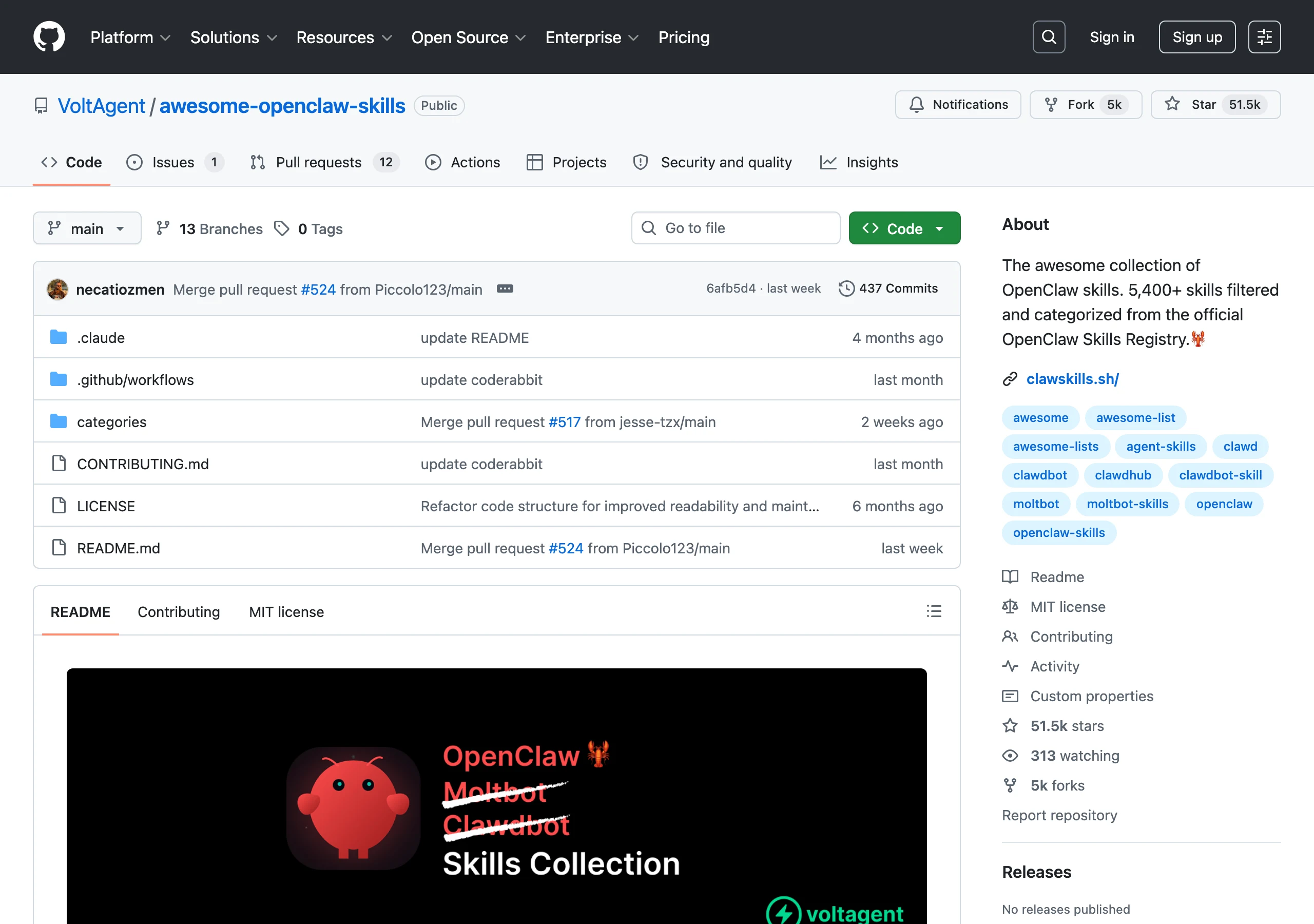Open the Security and quality tab

coord(712,163)
